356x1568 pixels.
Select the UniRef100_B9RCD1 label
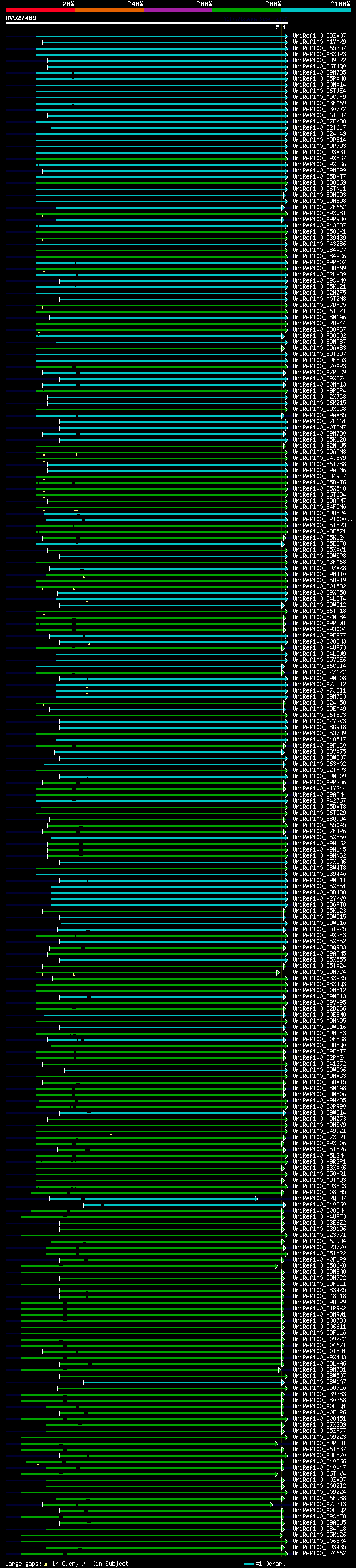tap(319, 1443)
